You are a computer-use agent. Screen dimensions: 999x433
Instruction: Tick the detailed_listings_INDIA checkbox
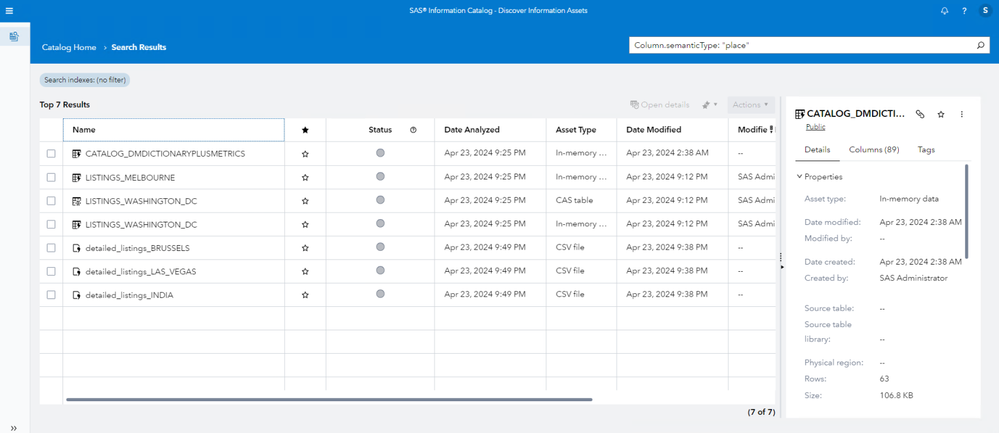coord(51,295)
